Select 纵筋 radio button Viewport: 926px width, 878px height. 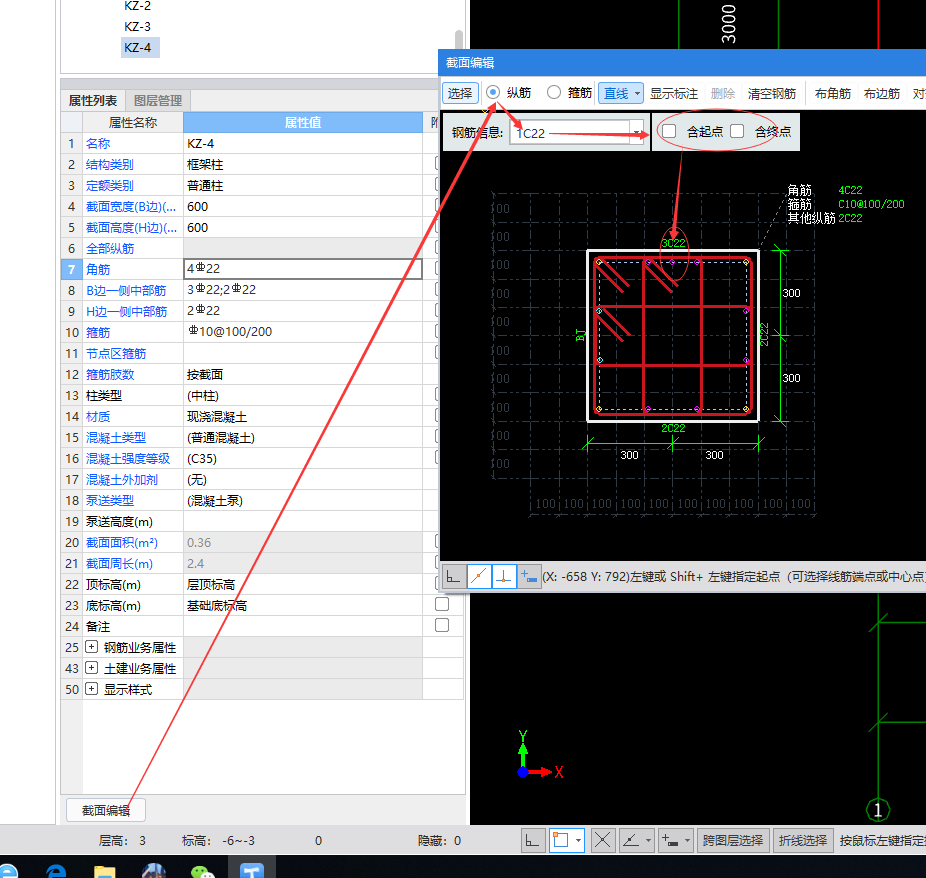[x=493, y=92]
